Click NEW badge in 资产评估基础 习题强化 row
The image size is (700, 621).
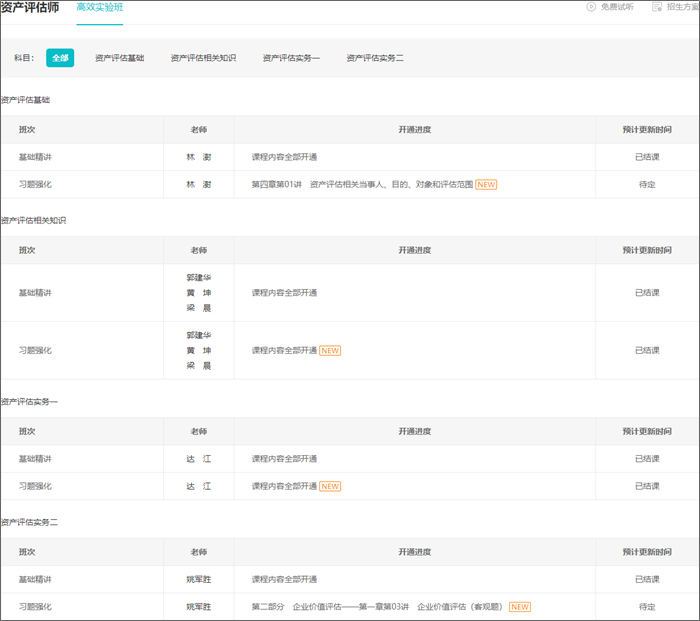pos(486,184)
